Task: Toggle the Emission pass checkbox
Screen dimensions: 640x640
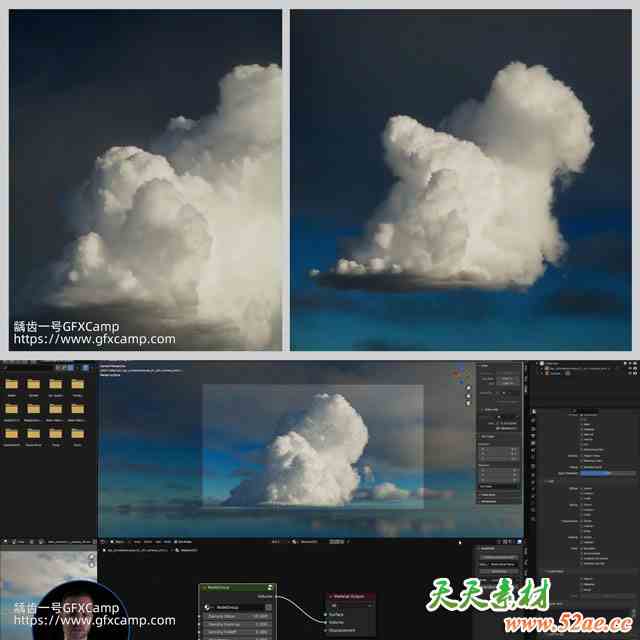Action: click(x=582, y=548)
